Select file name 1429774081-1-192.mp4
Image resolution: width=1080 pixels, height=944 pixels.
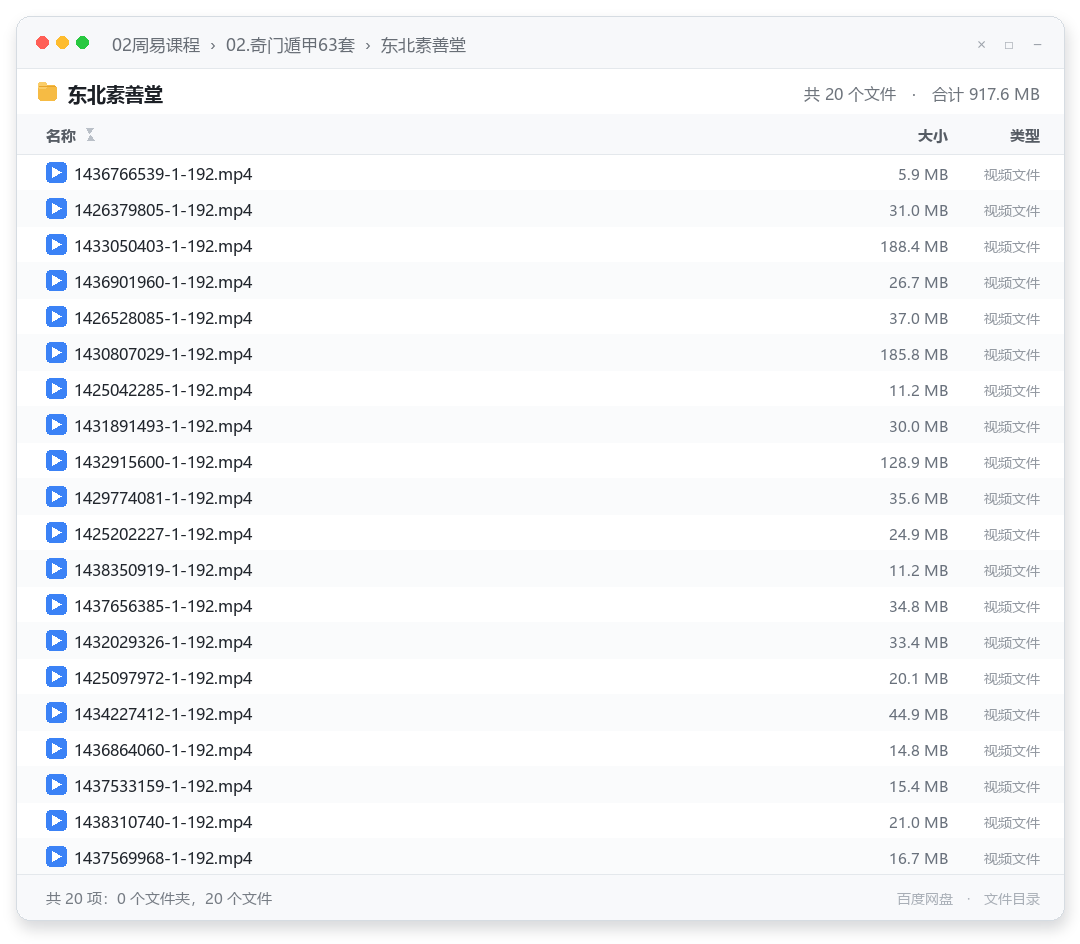click(163, 498)
